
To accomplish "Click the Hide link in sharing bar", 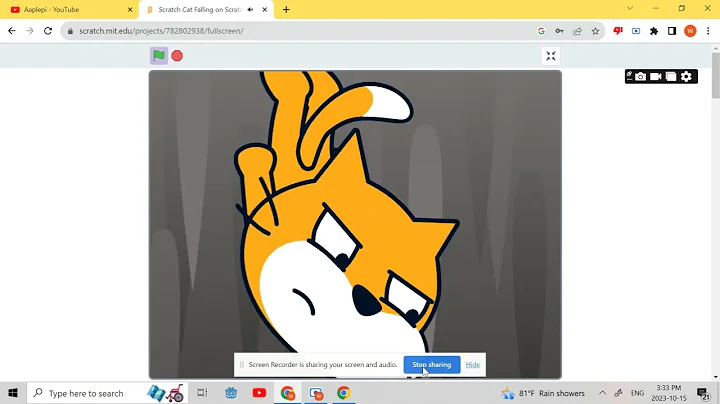I will click(472, 365).
